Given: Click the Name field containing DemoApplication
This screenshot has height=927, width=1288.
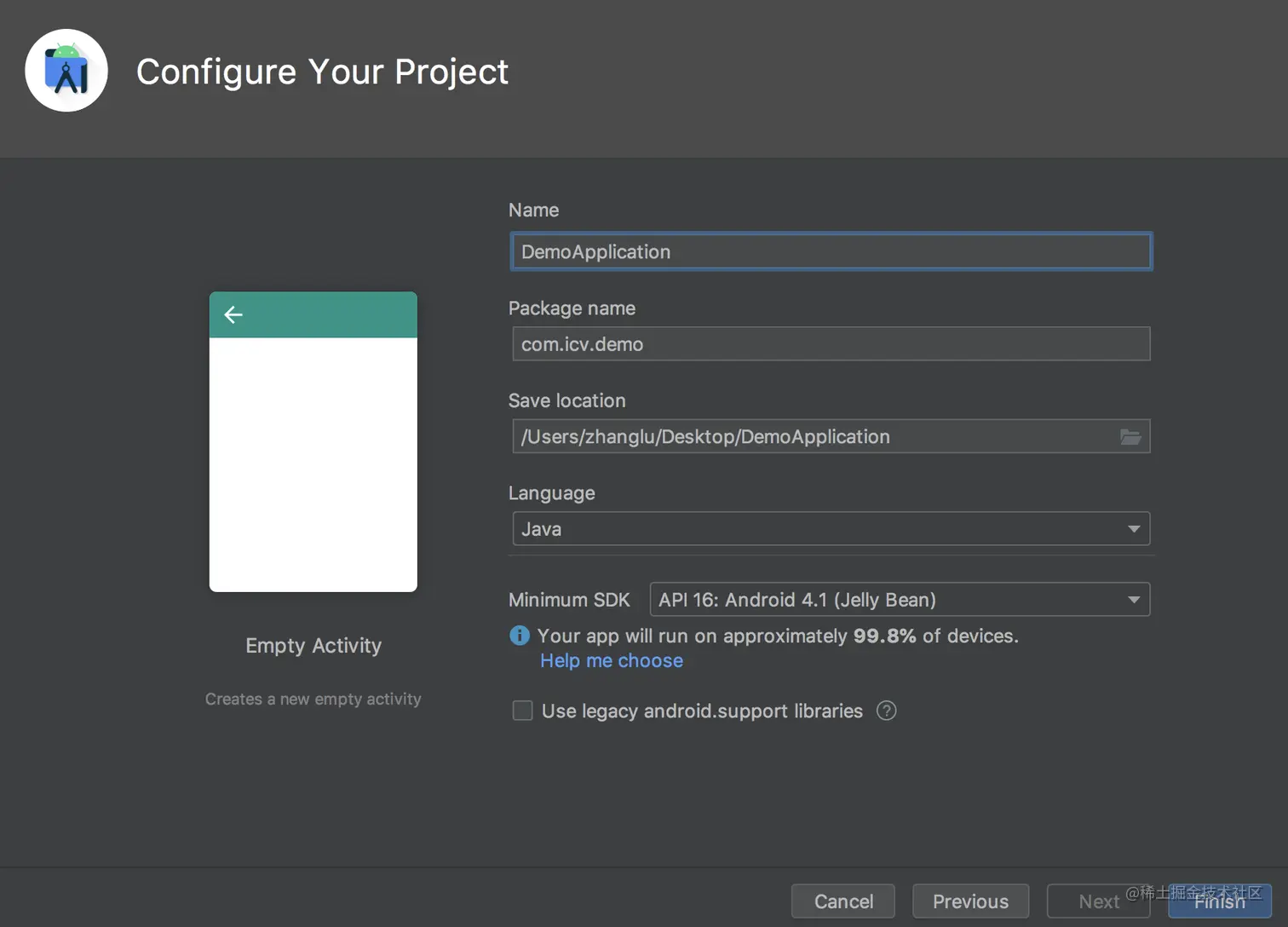Looking at the screenshot, I should [x=831, y=251].
